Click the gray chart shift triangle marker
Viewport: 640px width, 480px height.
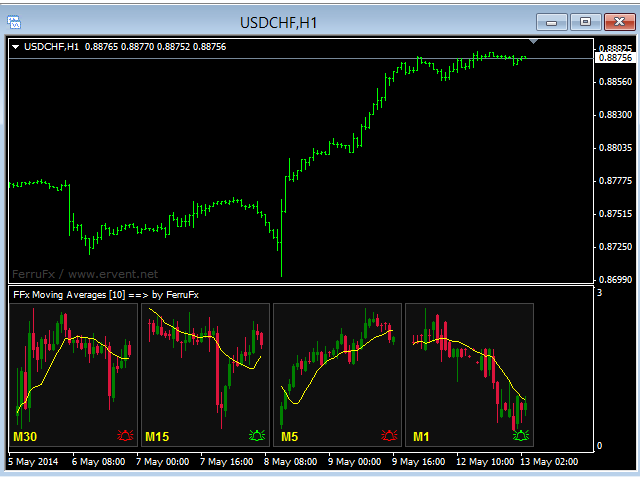[x=534, y=42]
